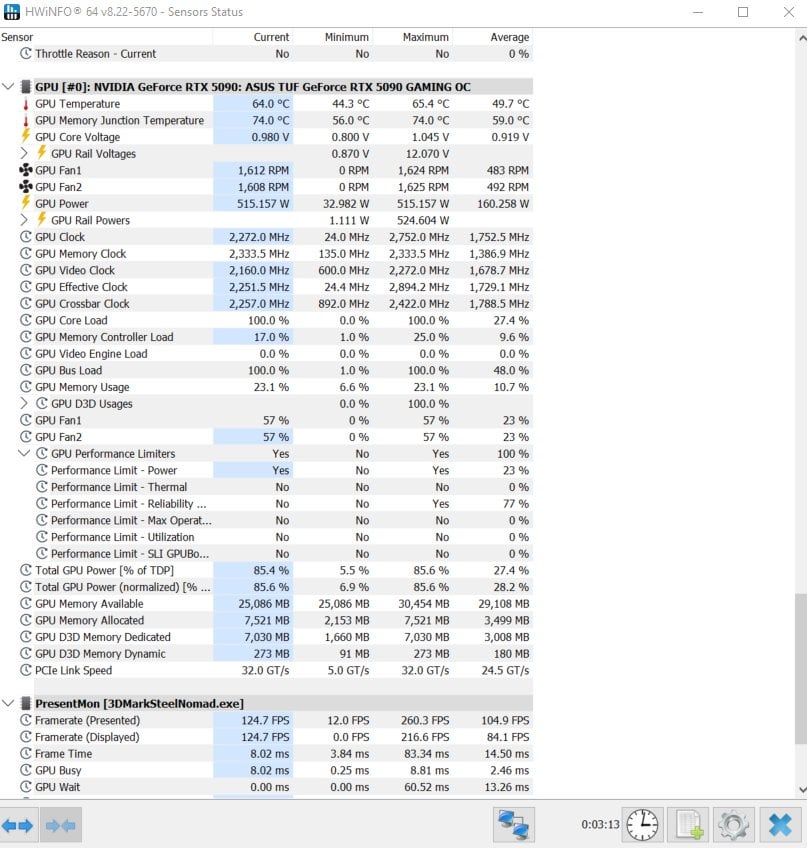Click the PCIe Link Speed icon
Viewport: 807px width, 848px height.
[x=25, y=670]
